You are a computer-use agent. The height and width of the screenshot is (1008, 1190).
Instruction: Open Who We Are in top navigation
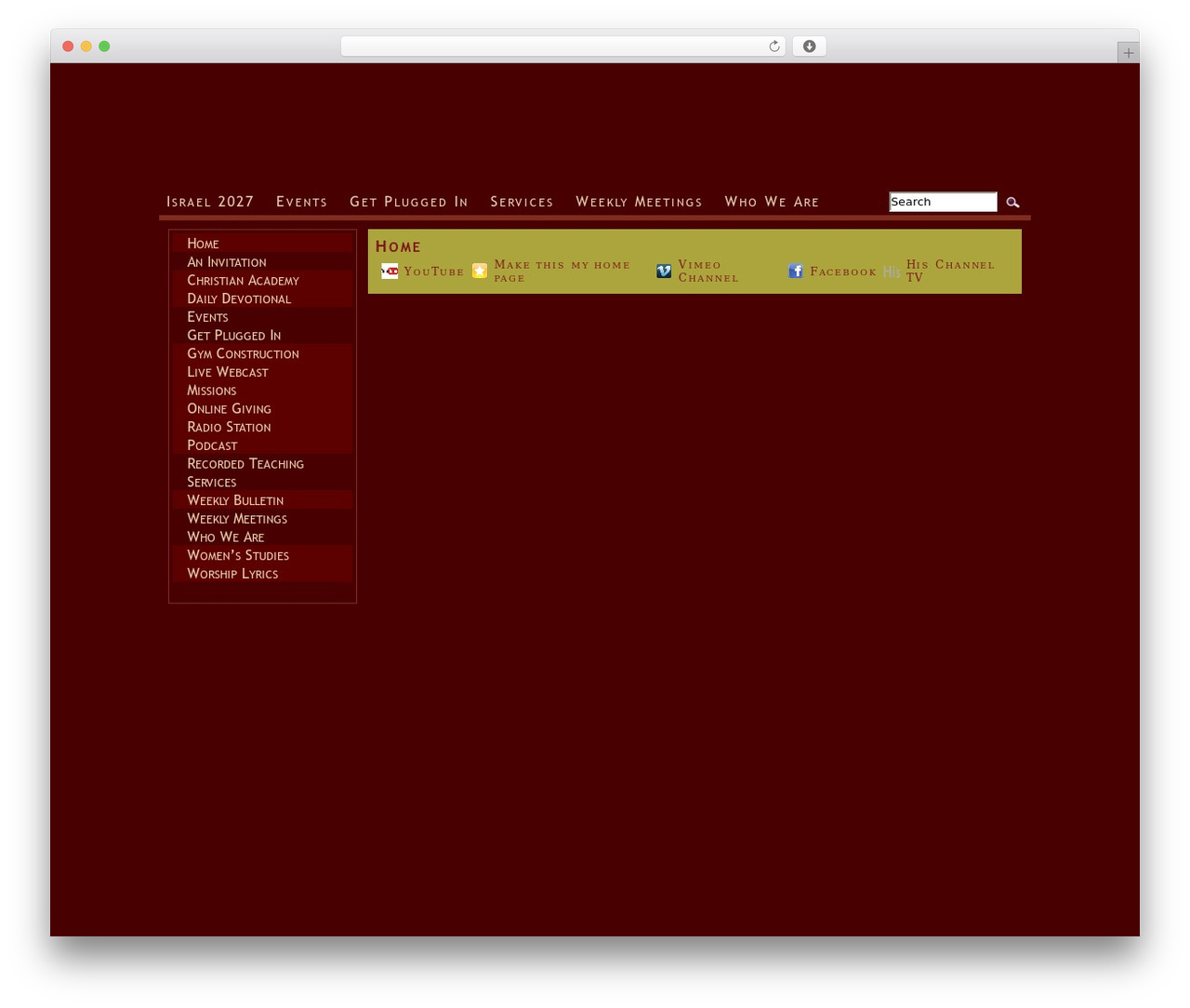coord(772,202)
